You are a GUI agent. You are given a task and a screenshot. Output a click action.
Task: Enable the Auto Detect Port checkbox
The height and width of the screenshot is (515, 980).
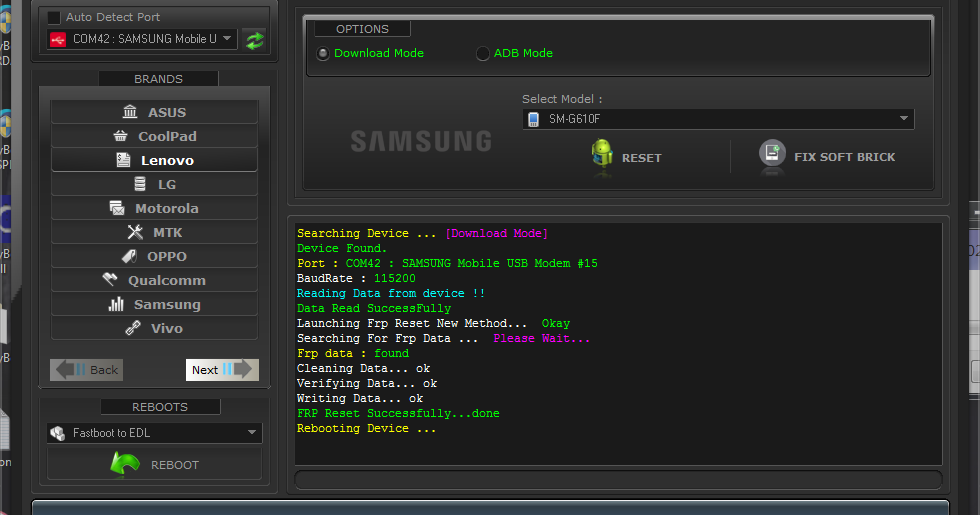54,18
